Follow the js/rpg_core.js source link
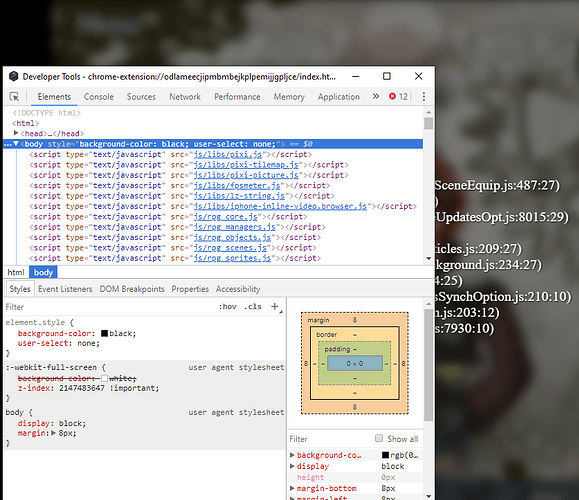This screenshot has height=500, width=579. point(225,216)
